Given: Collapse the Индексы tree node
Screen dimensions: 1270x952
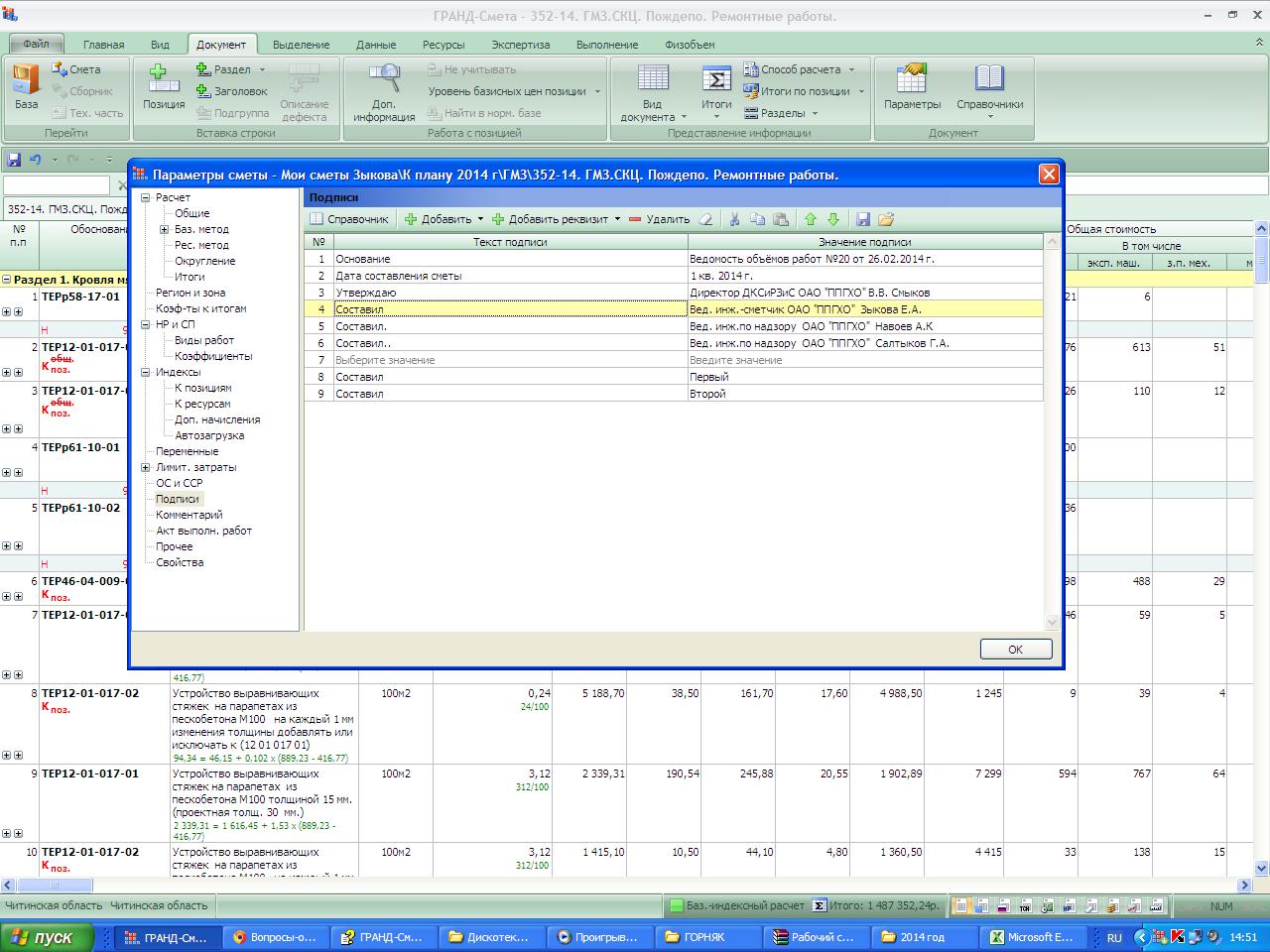Looking at the screenshot, I should coord(146,372).
